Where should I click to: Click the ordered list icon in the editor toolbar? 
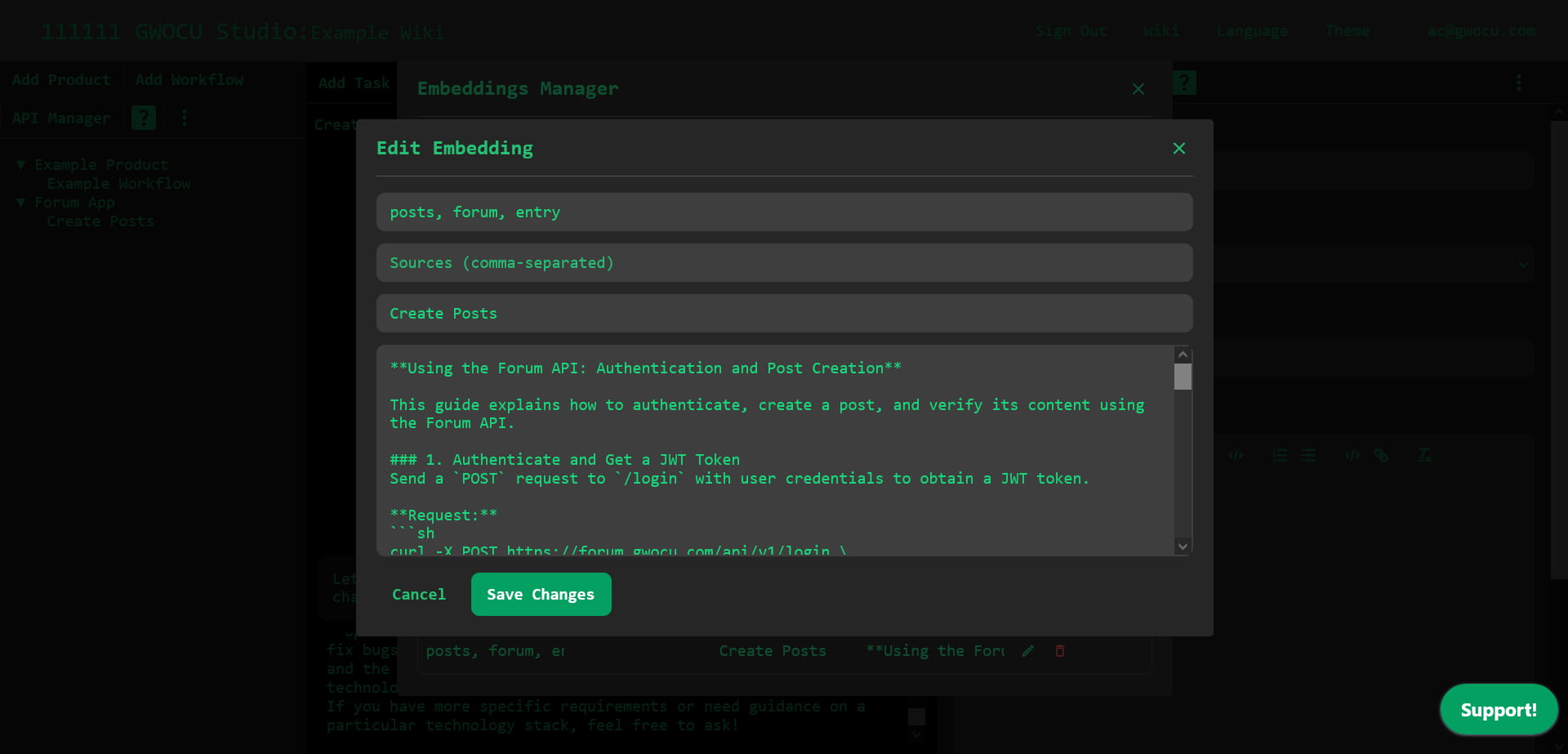tap(1280, 455)
